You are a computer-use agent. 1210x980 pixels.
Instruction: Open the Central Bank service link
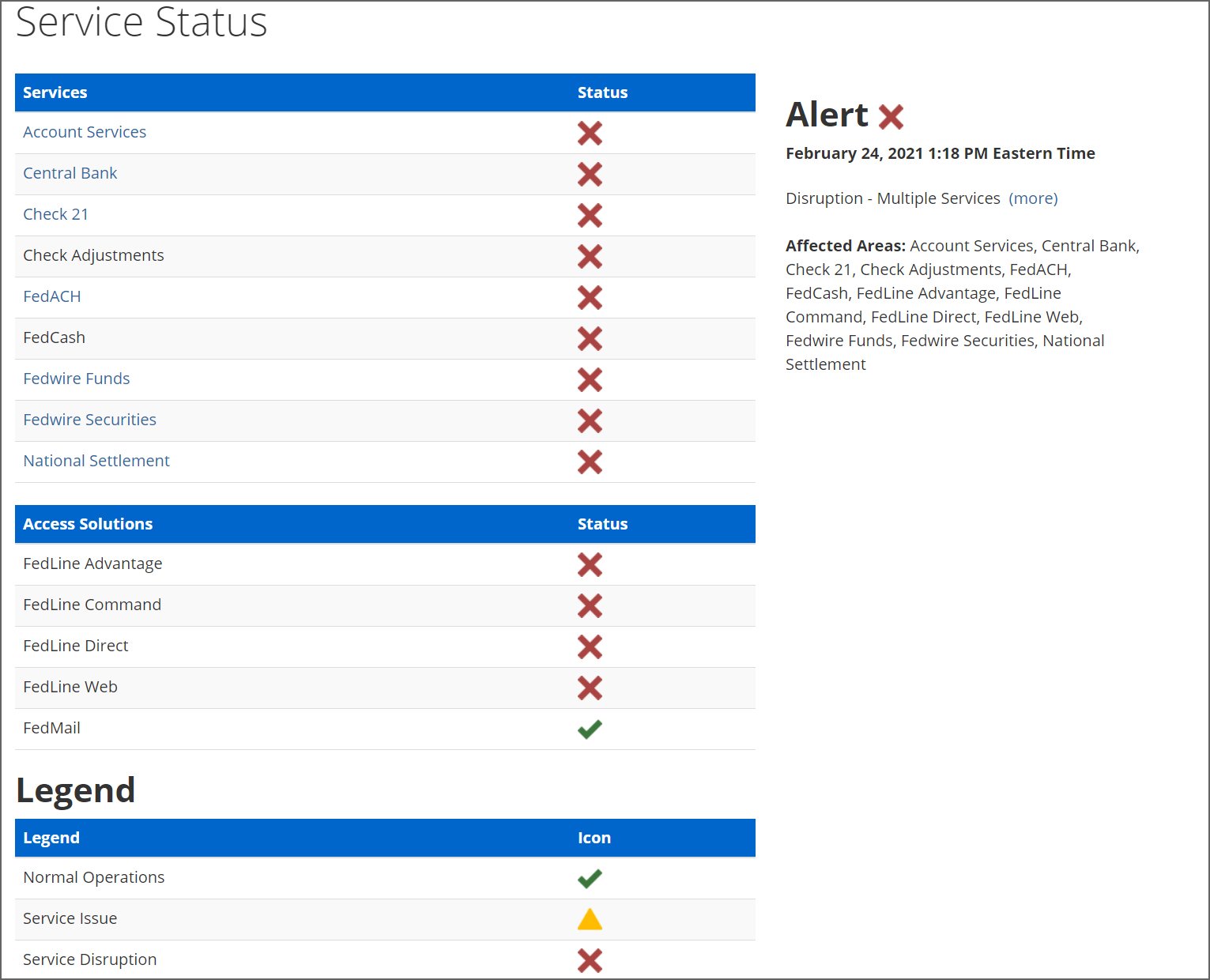pyautogui.click(x=70, y=173)
